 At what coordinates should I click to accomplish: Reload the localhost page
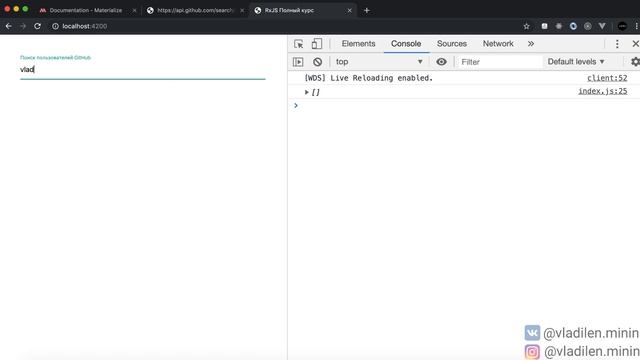(37, 26)
